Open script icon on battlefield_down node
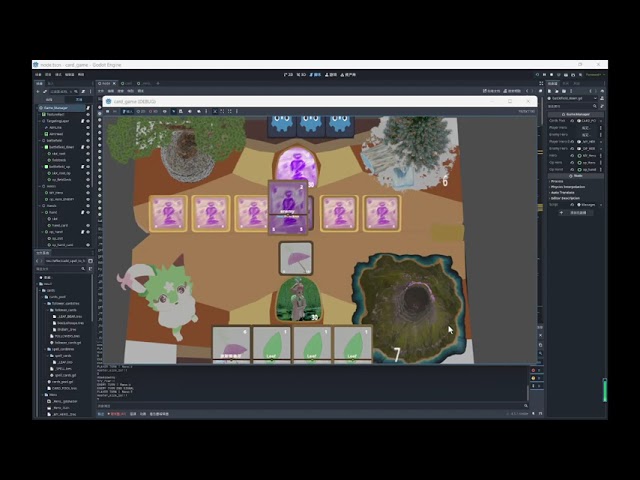This screenshot has width=640, height=480. pos(82,147)
